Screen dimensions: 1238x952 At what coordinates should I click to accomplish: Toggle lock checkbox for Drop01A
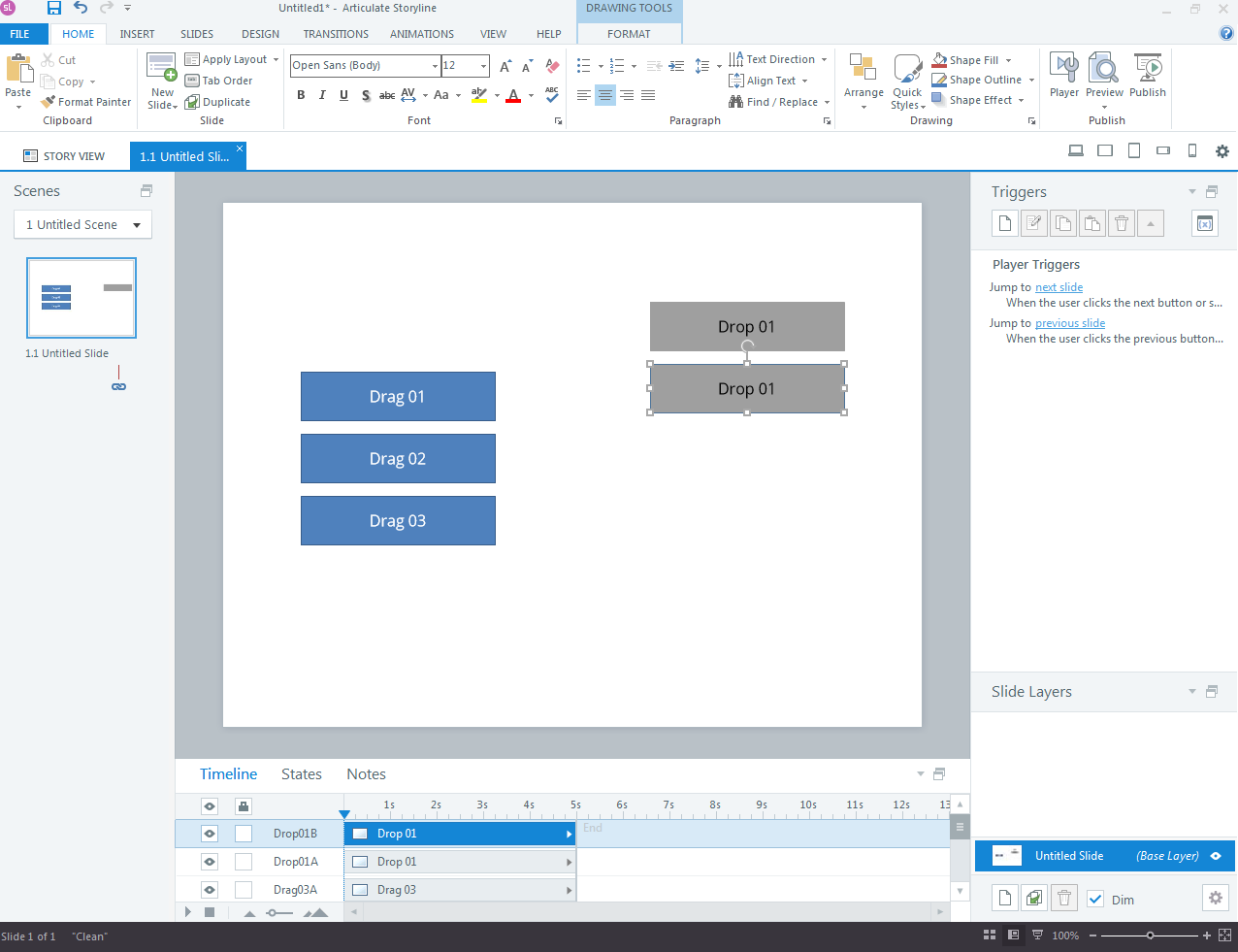tap(244, 862)
